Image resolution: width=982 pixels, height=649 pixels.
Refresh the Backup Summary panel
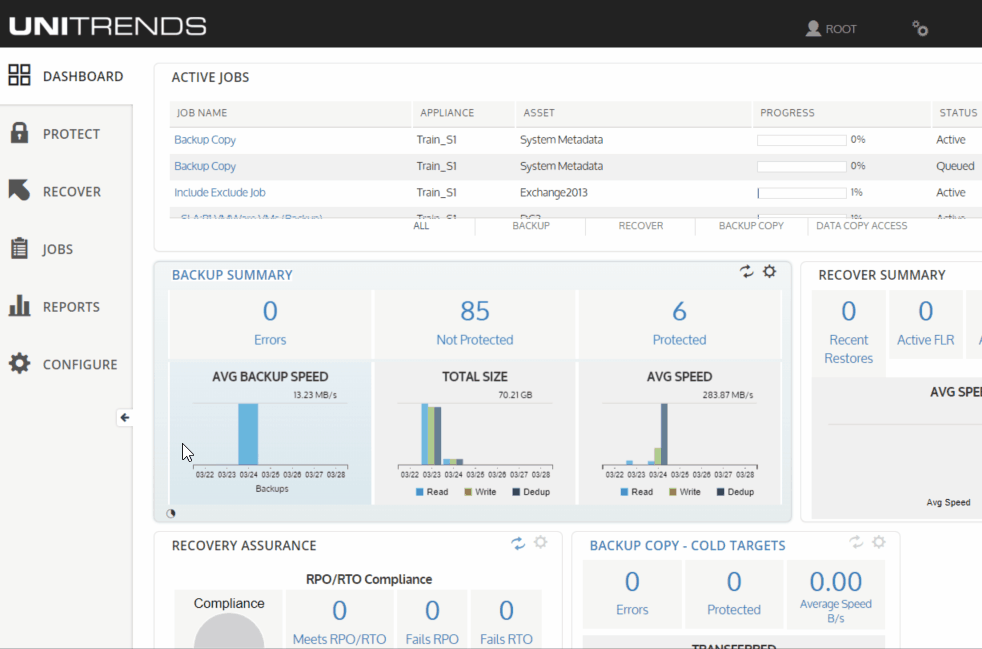point(746,271)
